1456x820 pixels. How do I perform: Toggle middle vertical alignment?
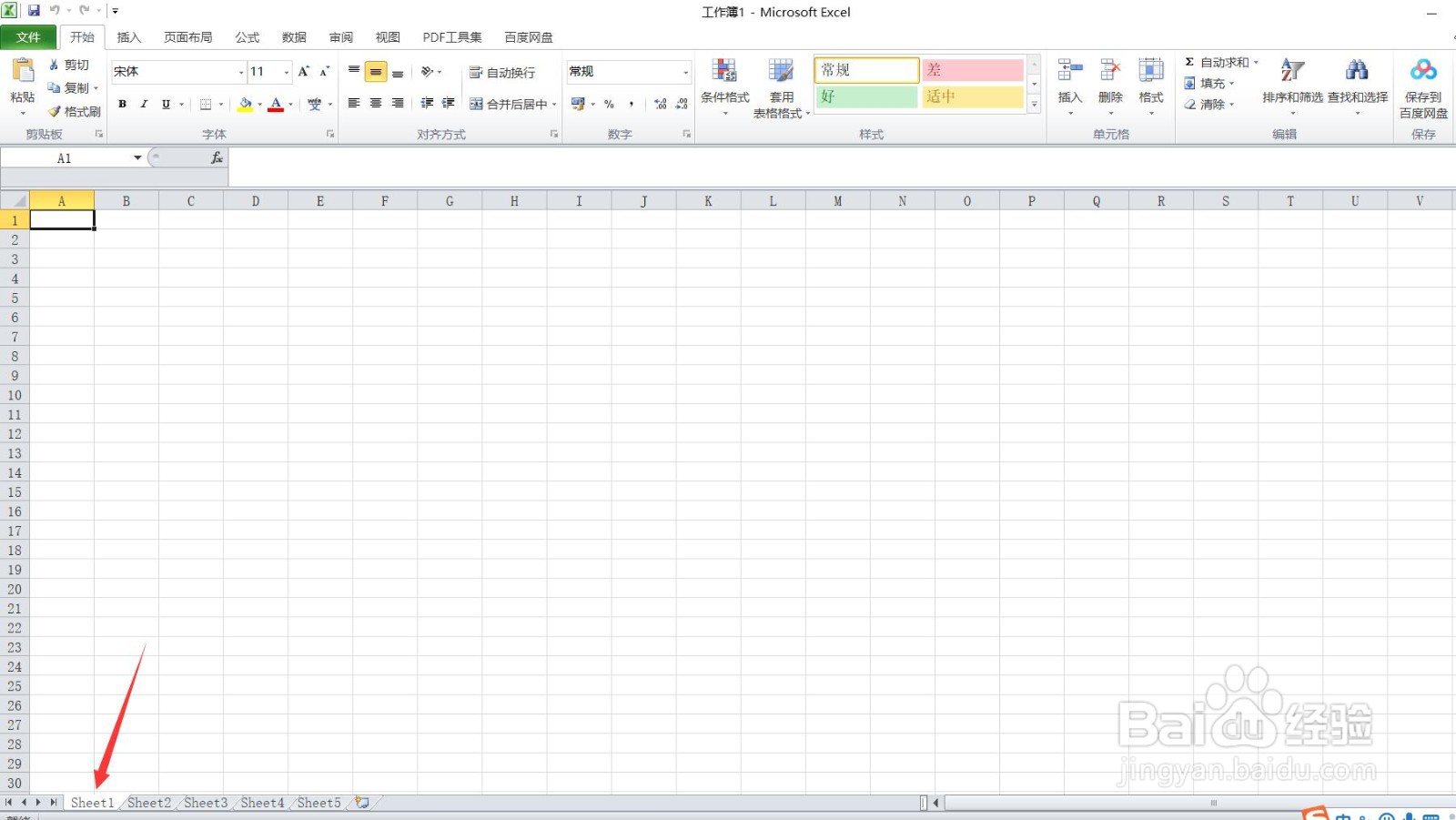click(x=376, y=71)
